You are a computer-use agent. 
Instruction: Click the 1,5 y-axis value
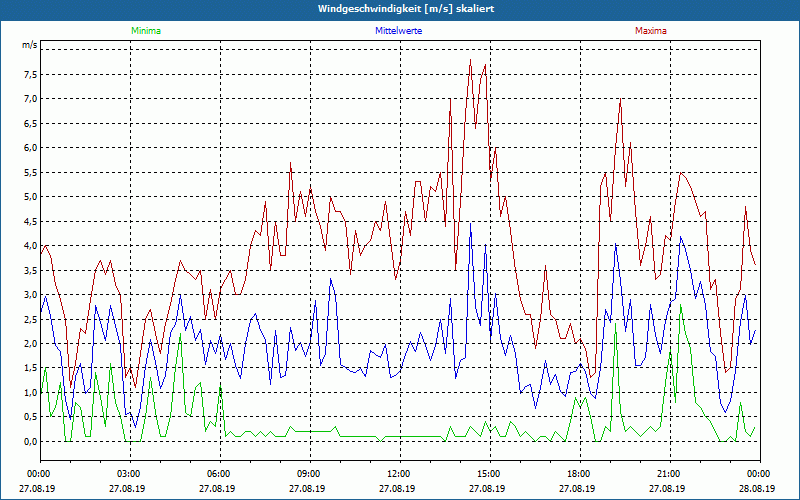30,368
